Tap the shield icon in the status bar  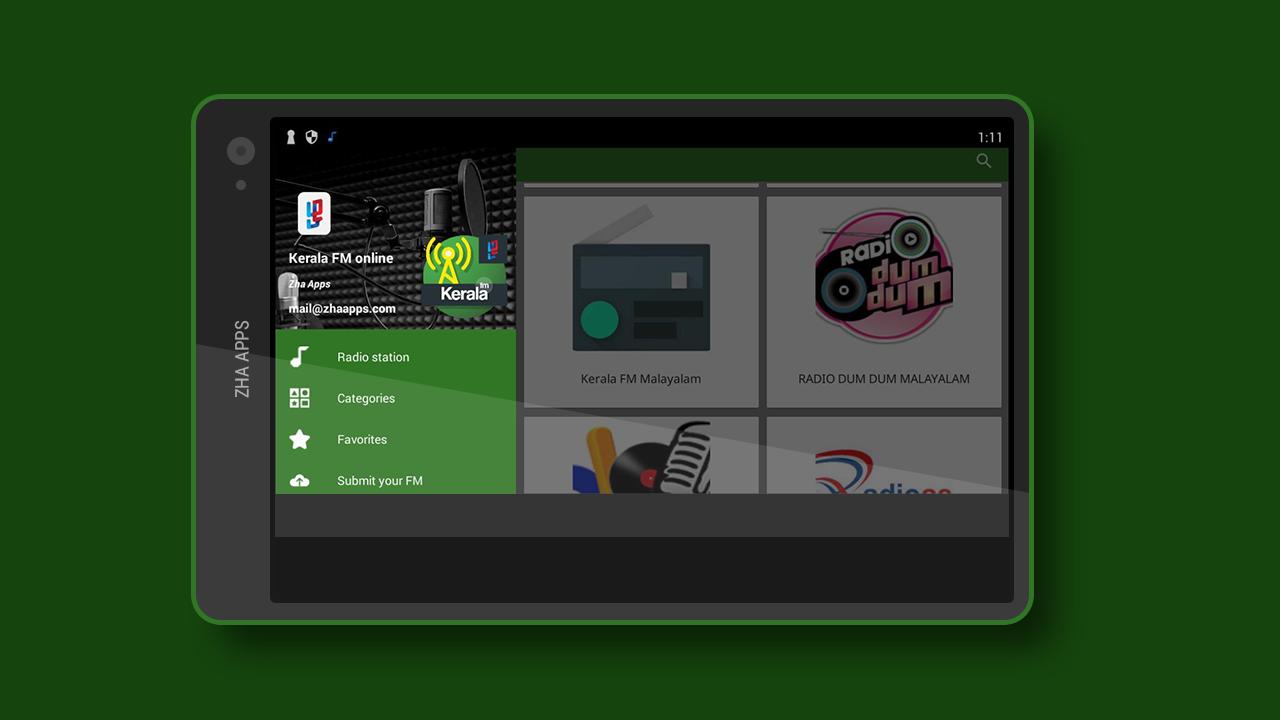[312, 137]
